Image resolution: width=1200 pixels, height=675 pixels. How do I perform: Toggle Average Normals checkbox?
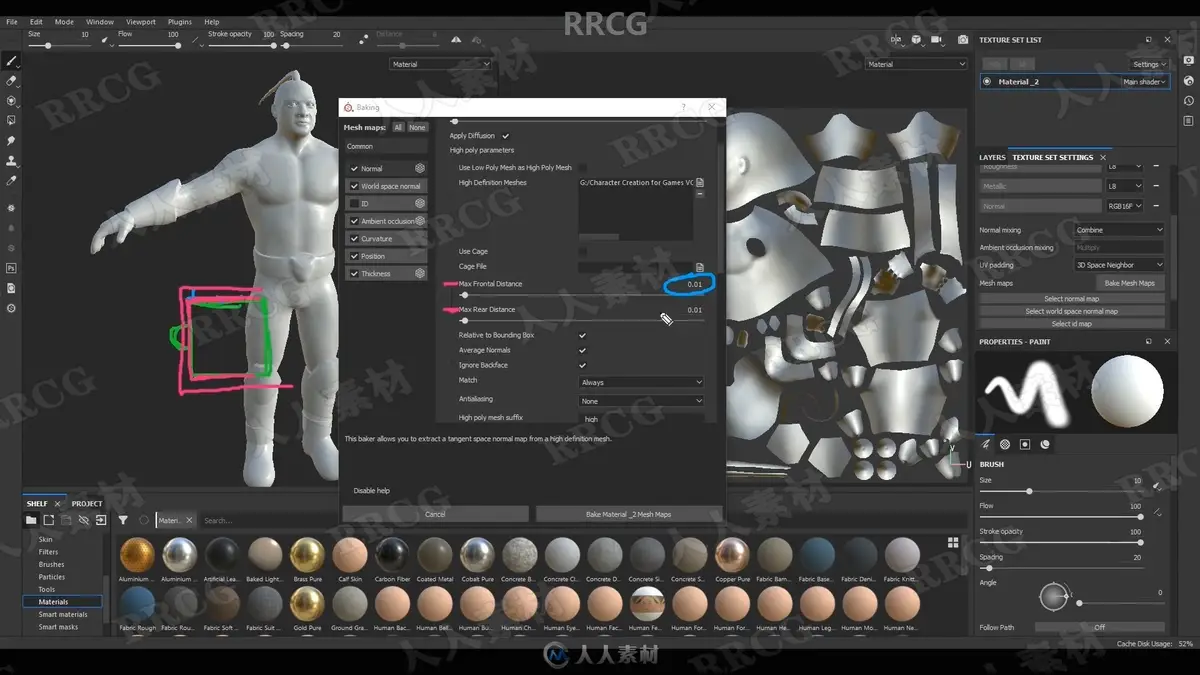click(582, 350)
